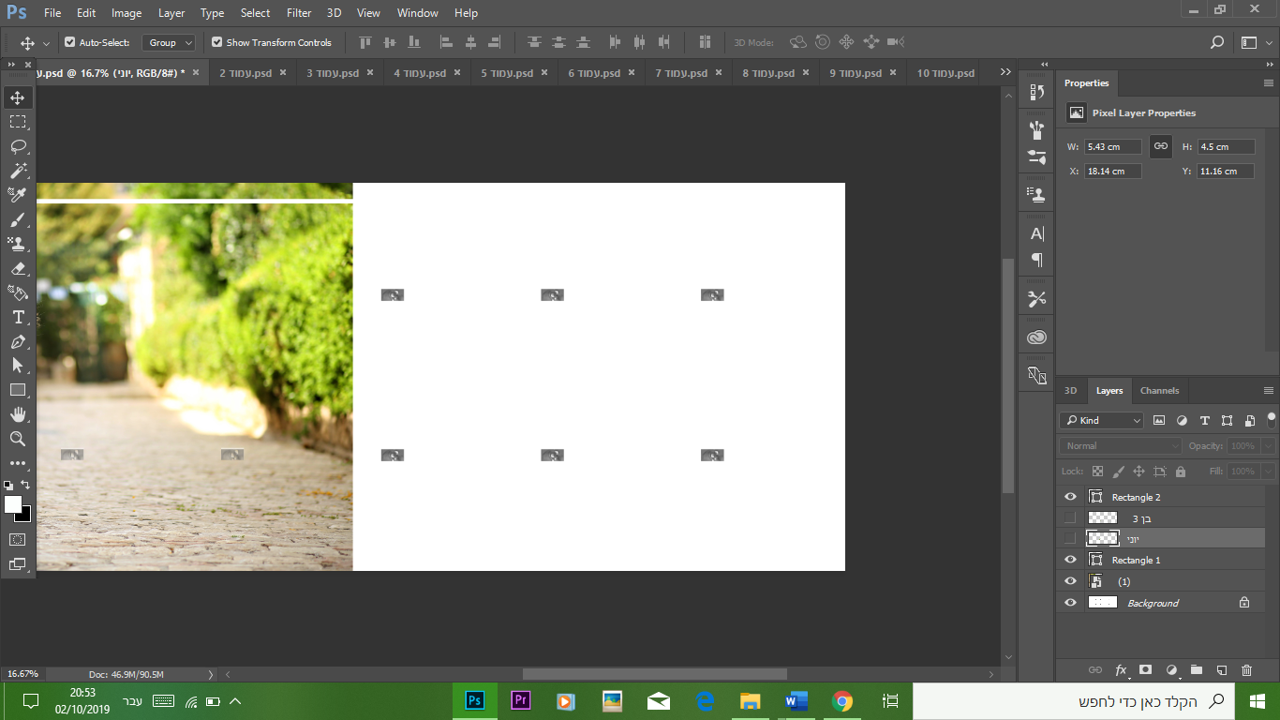Expand the hidden document tabs list
This screenshot has height=720, width=1280.
click(x=1005, y=73)
